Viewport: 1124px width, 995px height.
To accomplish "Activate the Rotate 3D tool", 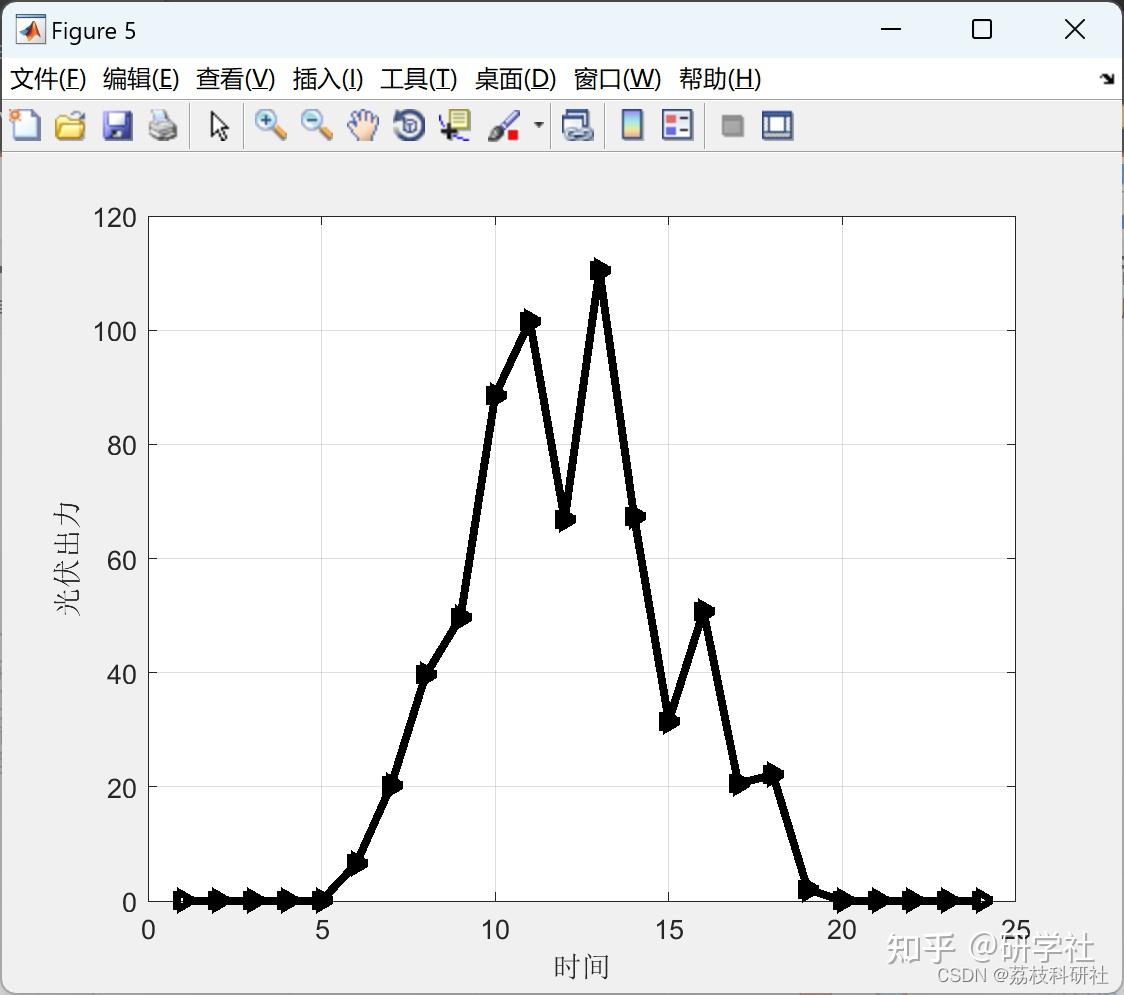I will coord(408,125).
